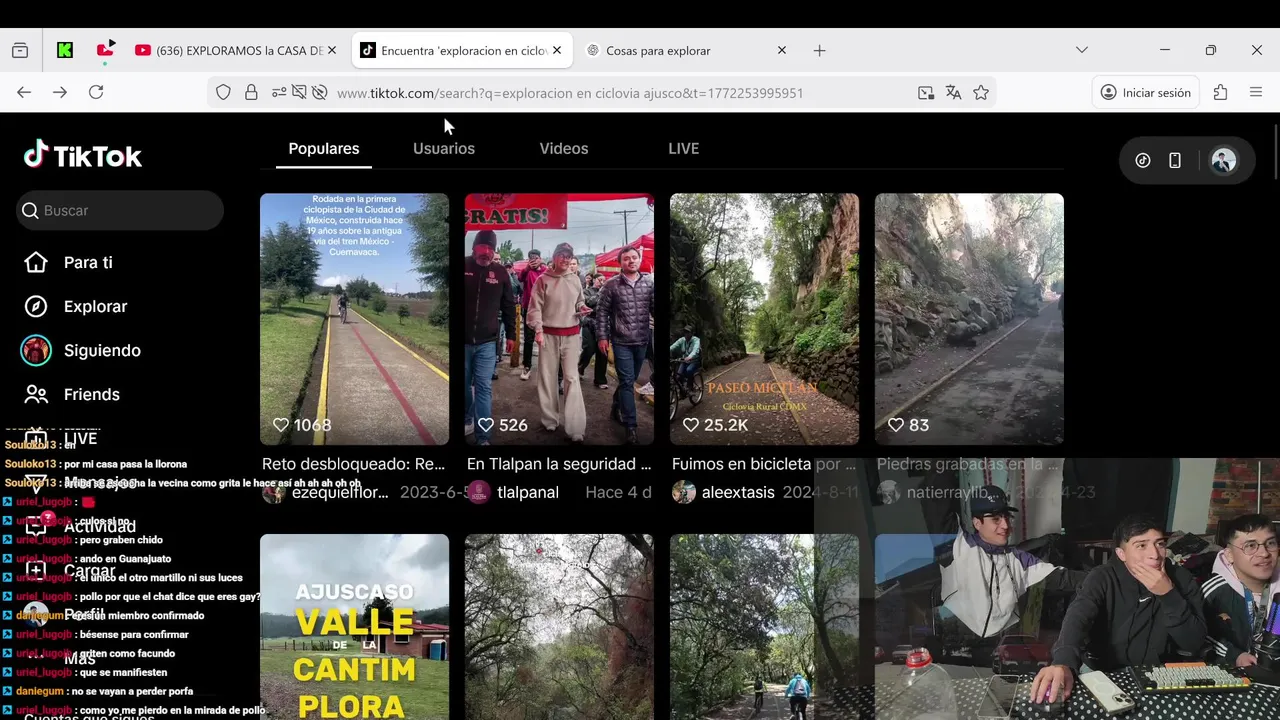
Task: Click the TikTok coins icon at top right
Action: pyautogui.click(x=1143, y=160)
